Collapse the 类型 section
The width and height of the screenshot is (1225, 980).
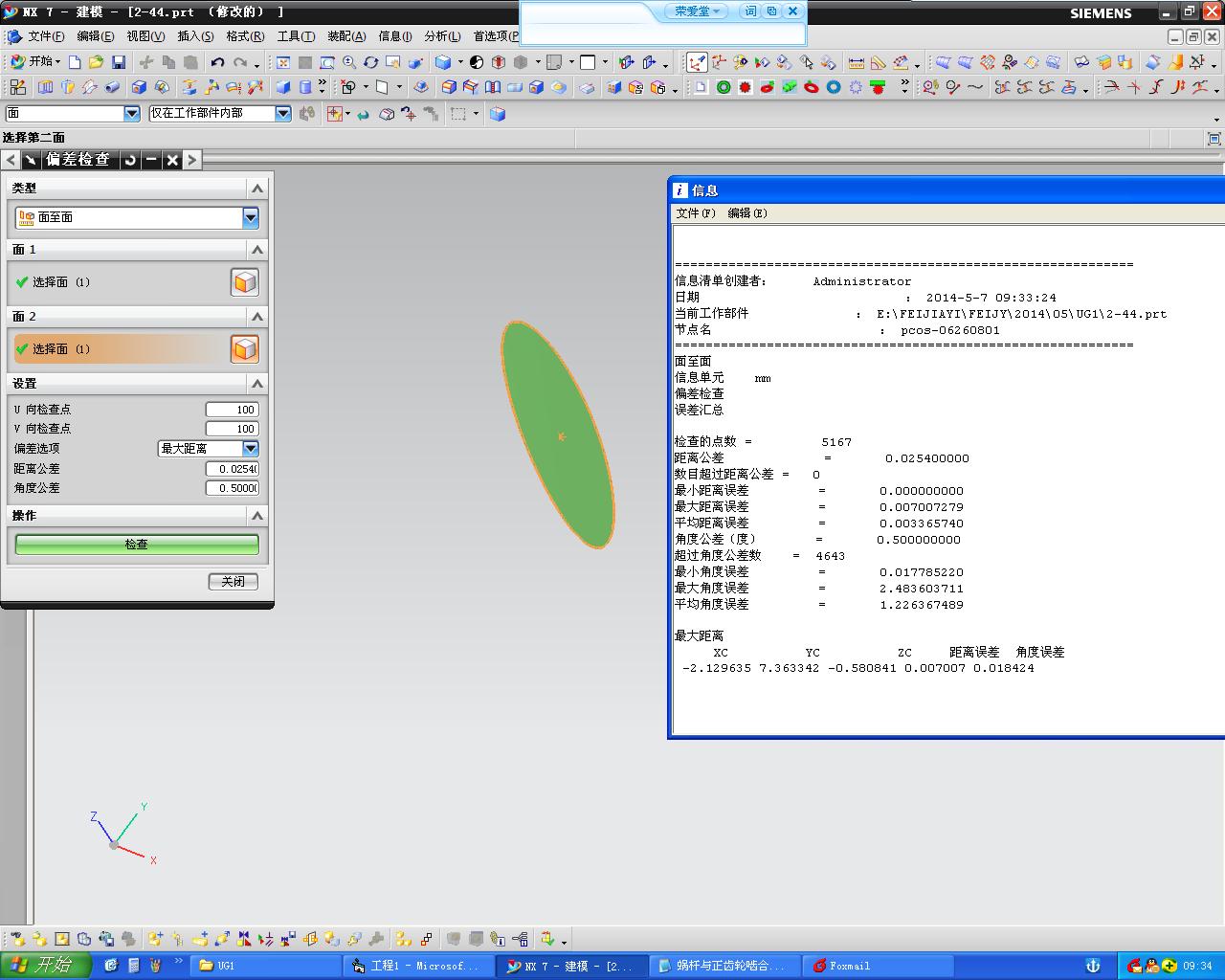click(x=256, y=189)
